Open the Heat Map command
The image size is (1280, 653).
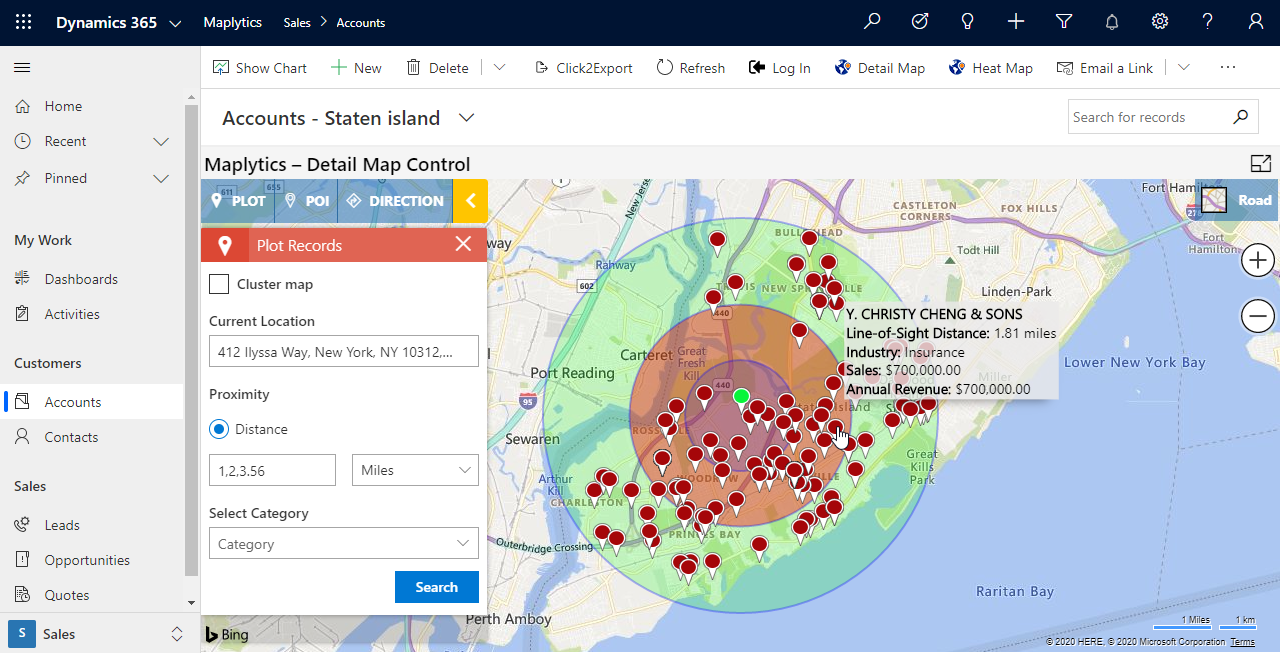[990, 68]
